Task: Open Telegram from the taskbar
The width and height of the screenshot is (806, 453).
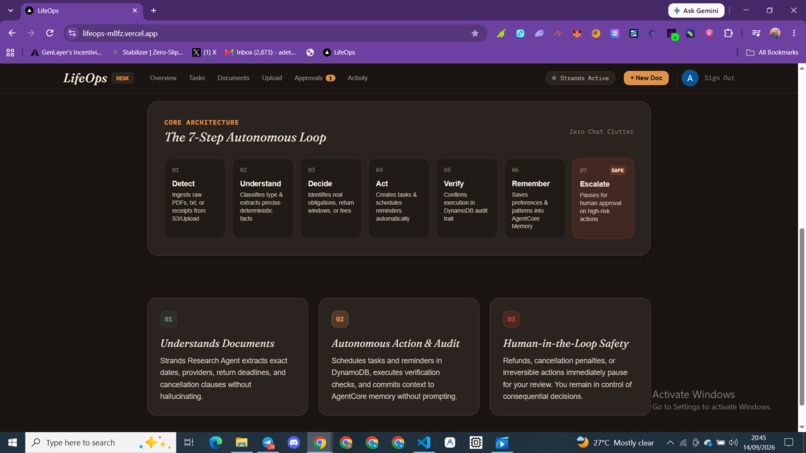Action: point(268,442)
